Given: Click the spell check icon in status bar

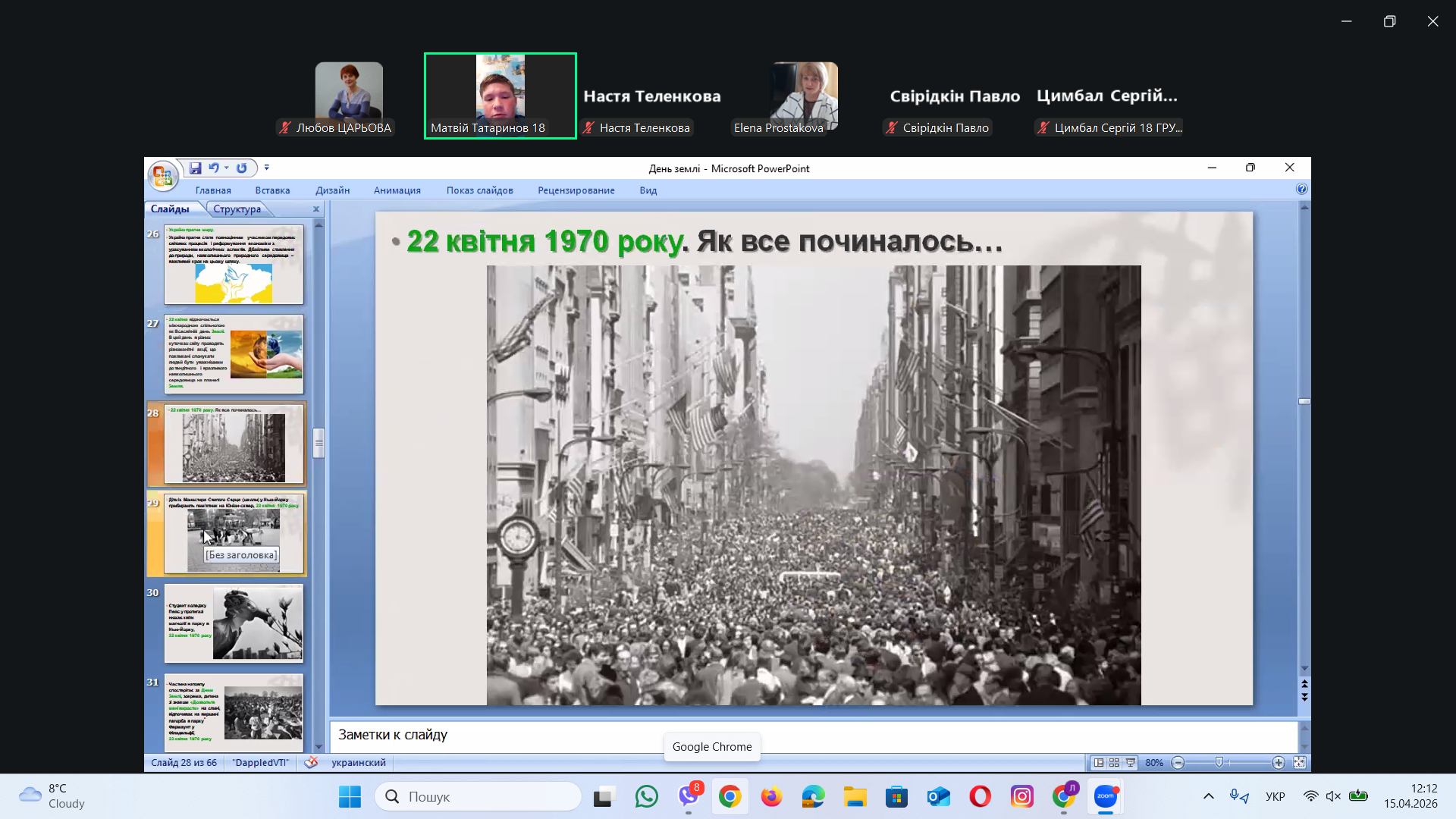Looking at the screenshot, I should [x=311, y=763].
